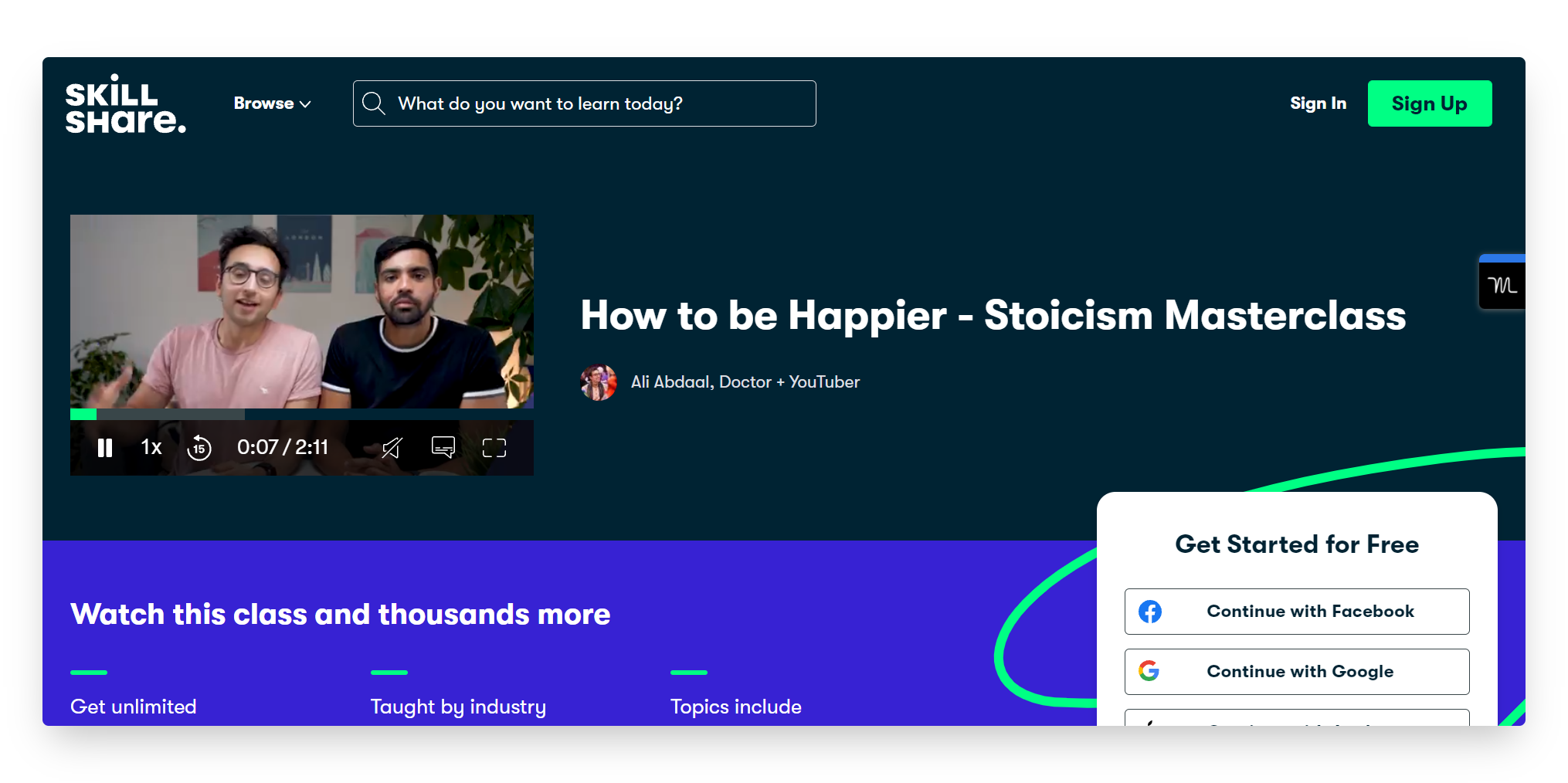The width and height of the screenshot is (1568, 783).
Task: Toggle captions with the subtitles icon
Action: tap(443, 447)
